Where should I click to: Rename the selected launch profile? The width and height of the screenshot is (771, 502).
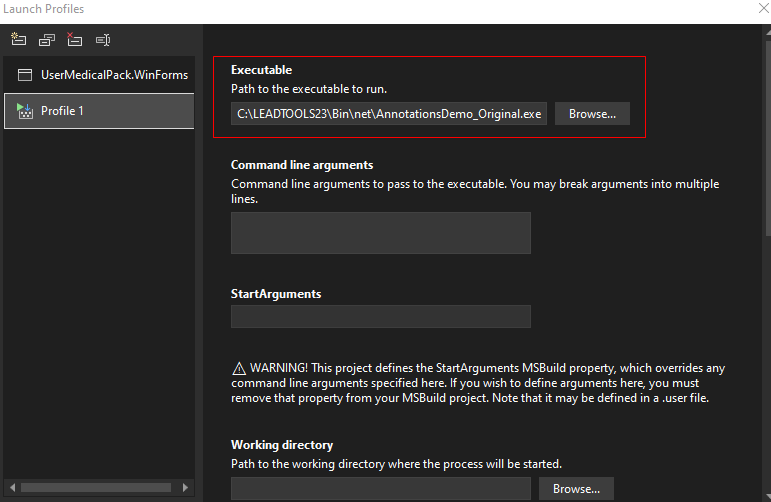pos(102,40)
